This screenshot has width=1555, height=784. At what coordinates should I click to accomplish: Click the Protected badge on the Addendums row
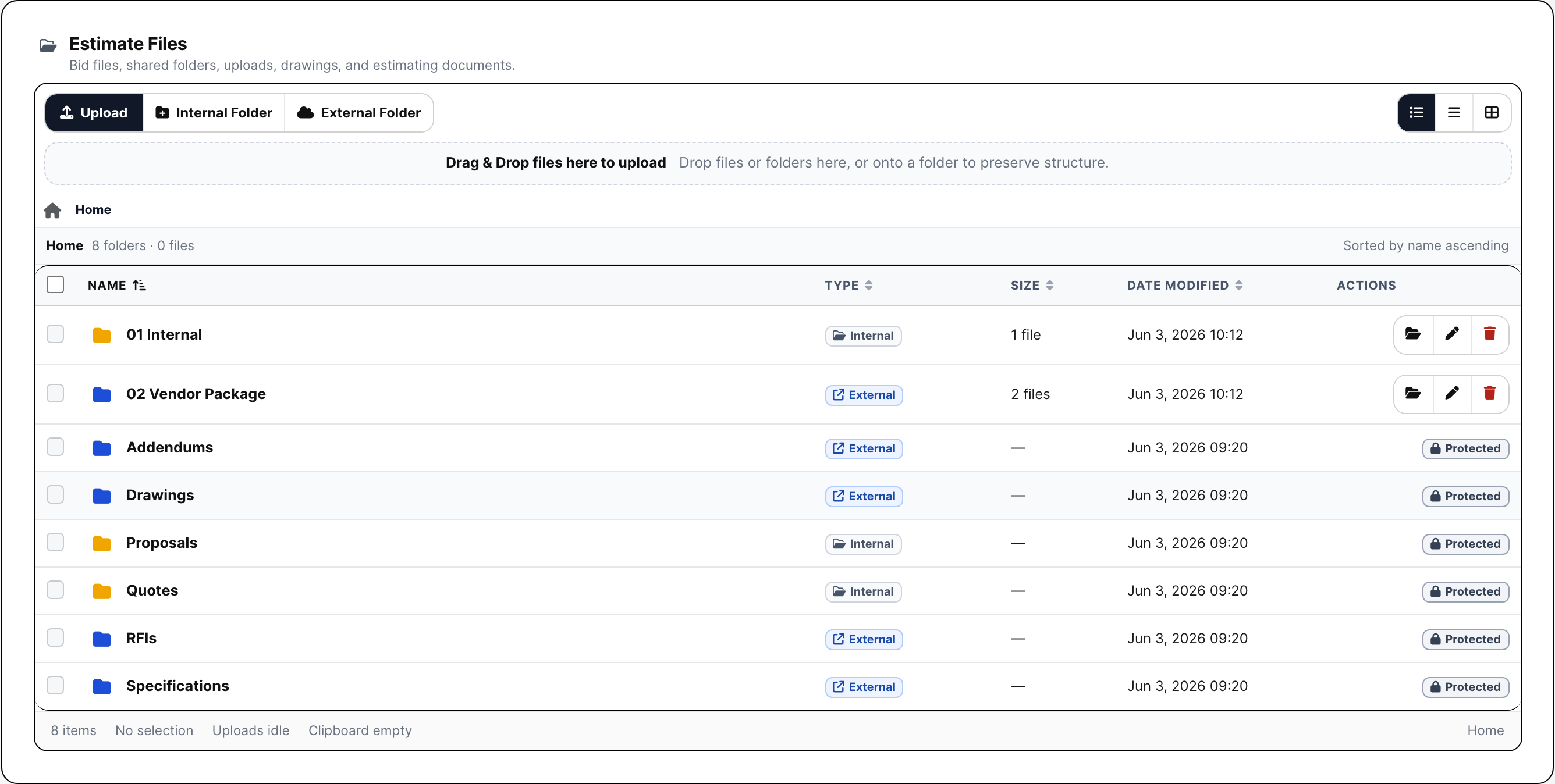click(x=1465, y=448)
